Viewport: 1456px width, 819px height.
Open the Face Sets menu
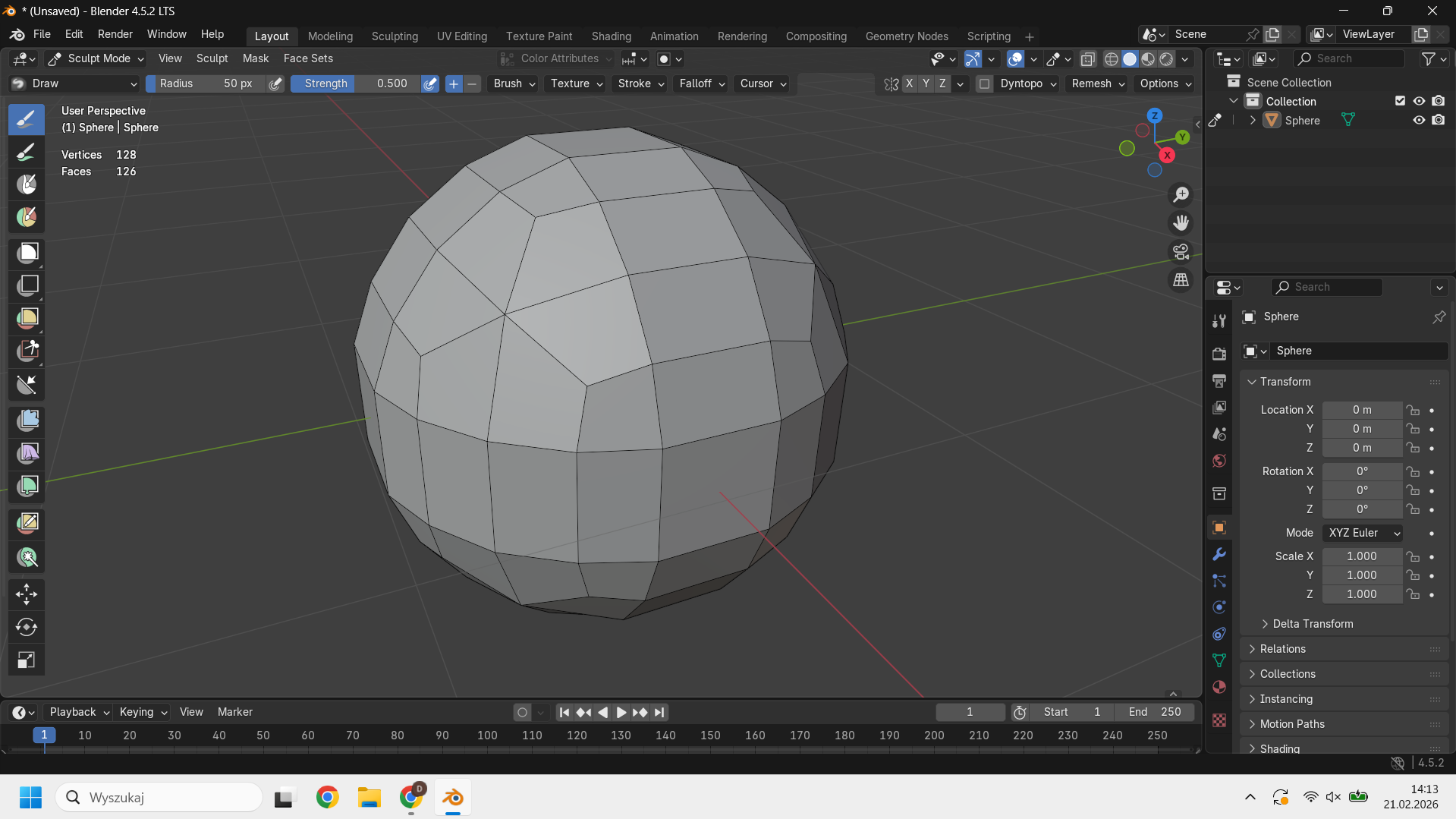point(308,58)
